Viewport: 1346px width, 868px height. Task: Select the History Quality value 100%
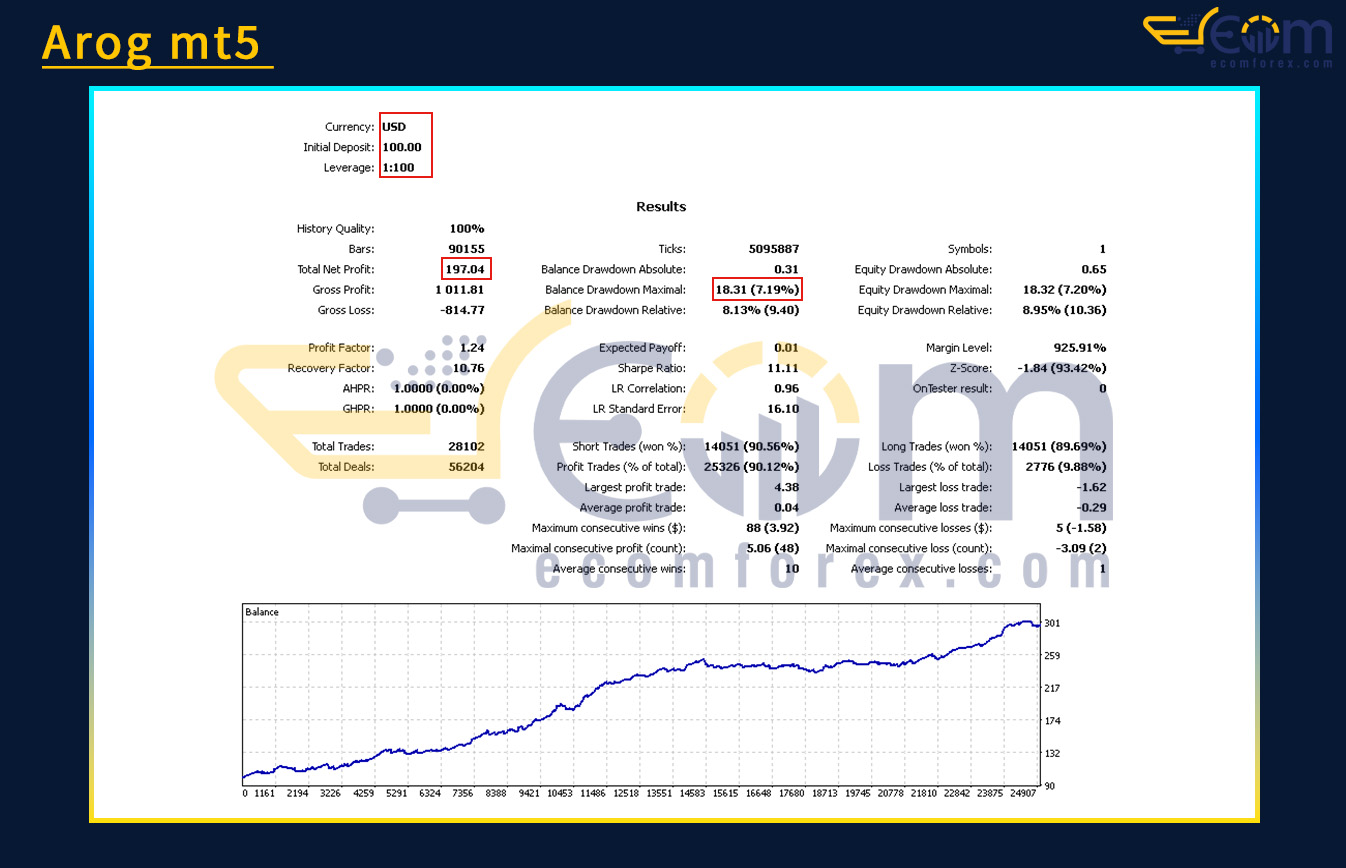pos(467,229)
